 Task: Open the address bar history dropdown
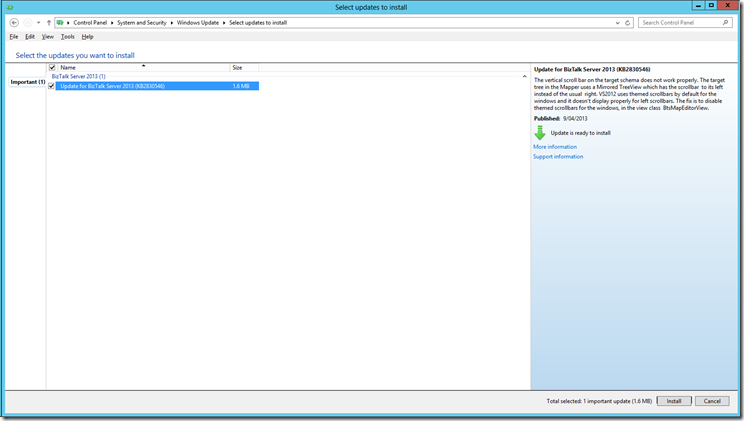click(x=617, y=23)
